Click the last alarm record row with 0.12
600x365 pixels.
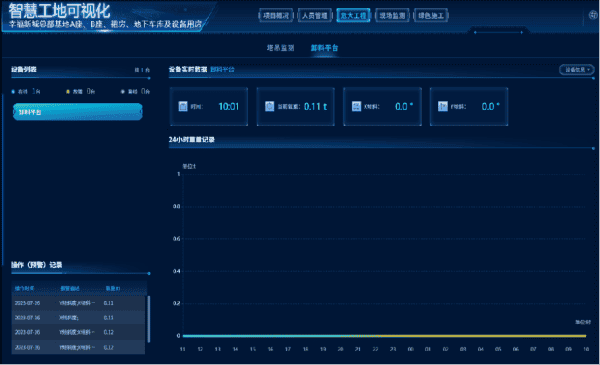[78, 347]
